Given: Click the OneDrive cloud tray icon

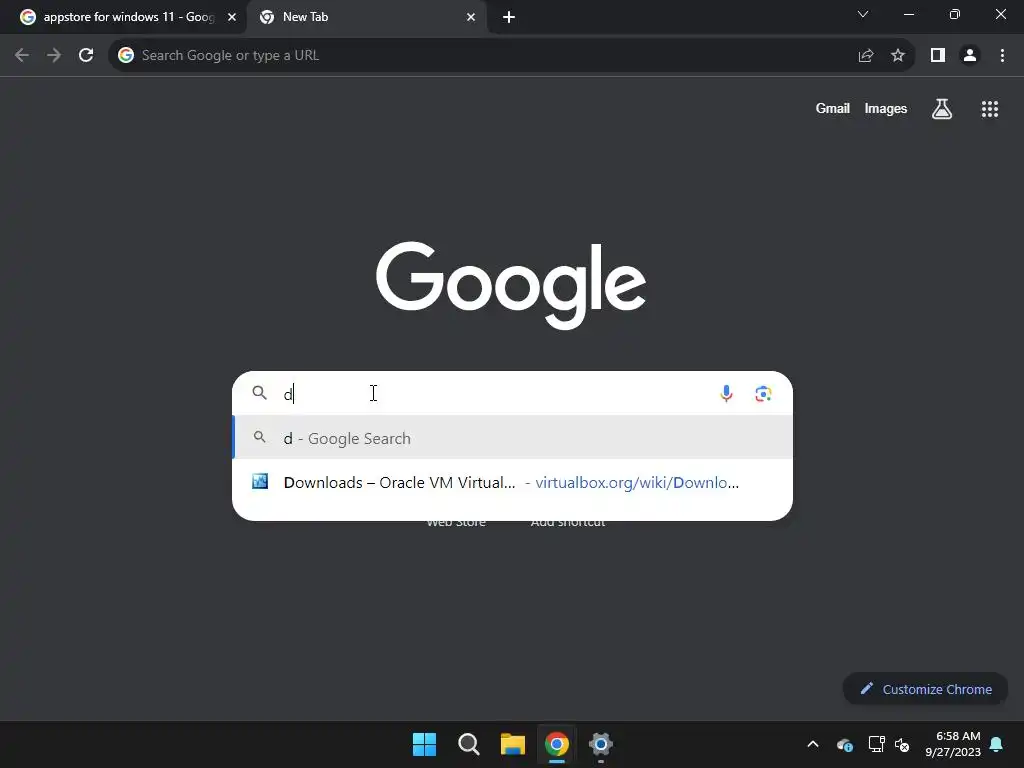Looking at the screenshot, I should click(844, 744).
